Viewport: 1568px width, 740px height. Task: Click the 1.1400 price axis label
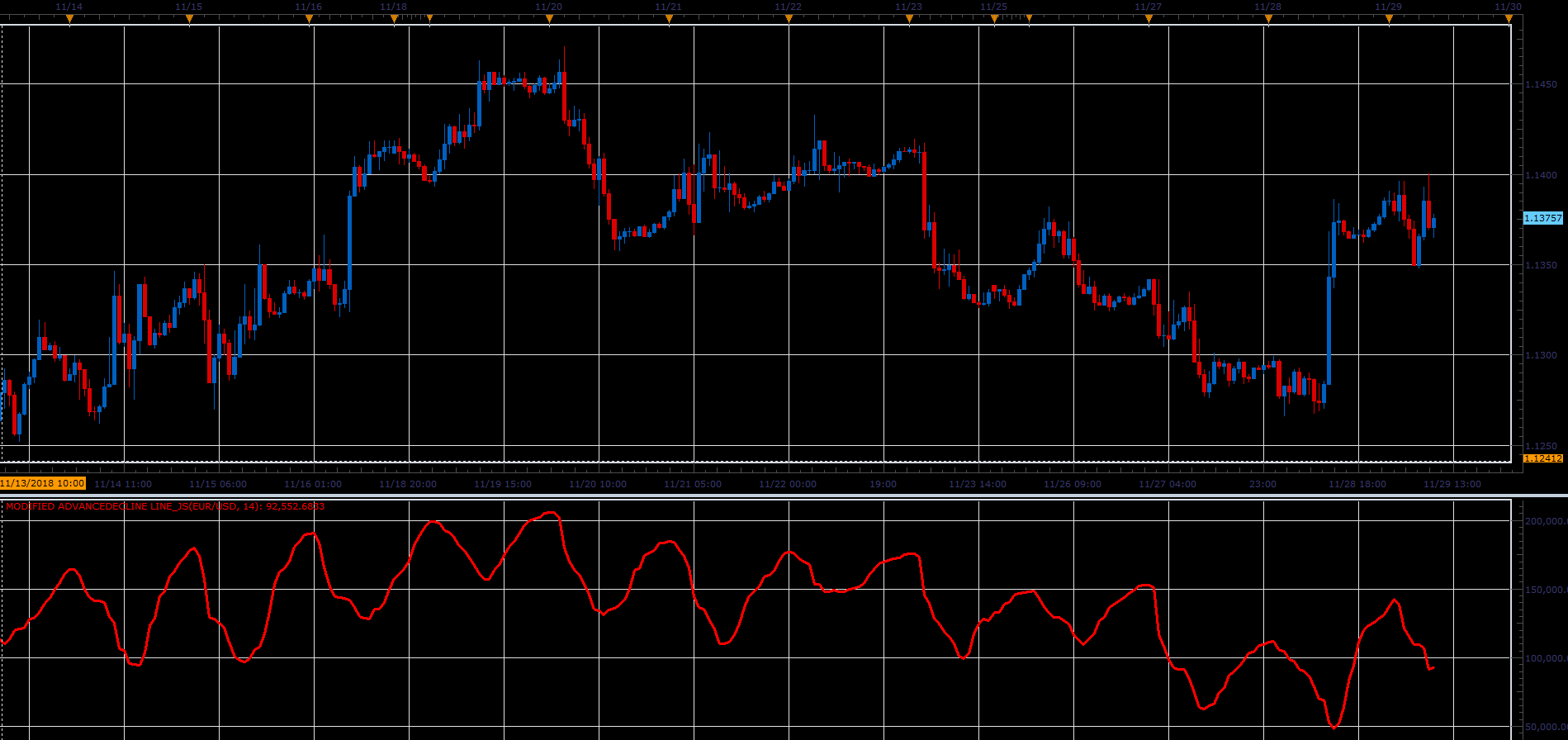tap(1541, 175)
